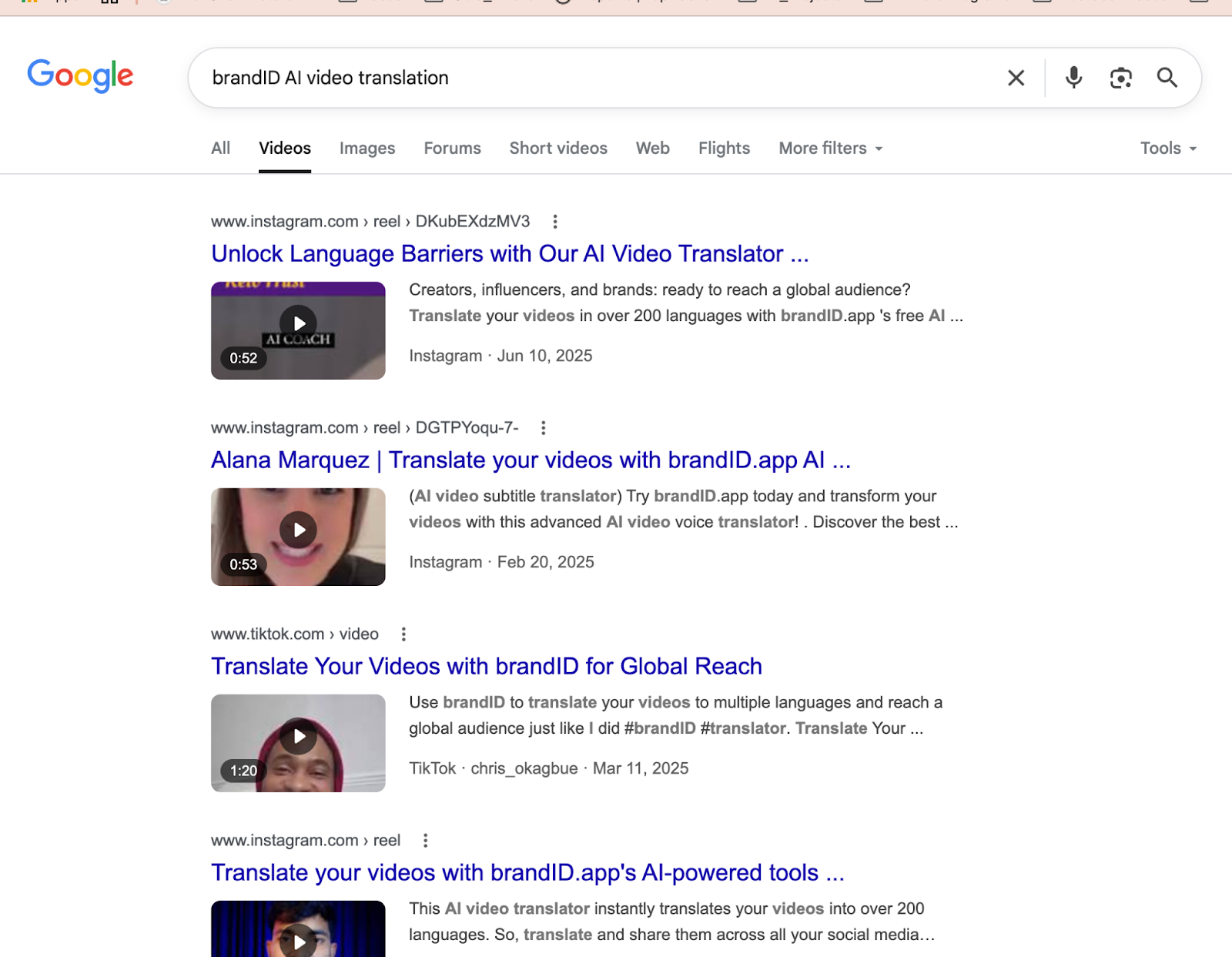This screenshot has width=1232, height=957.
Task: Open 'Translate Your Videos with brandID for Global Reach'
Action: [487, 667]
